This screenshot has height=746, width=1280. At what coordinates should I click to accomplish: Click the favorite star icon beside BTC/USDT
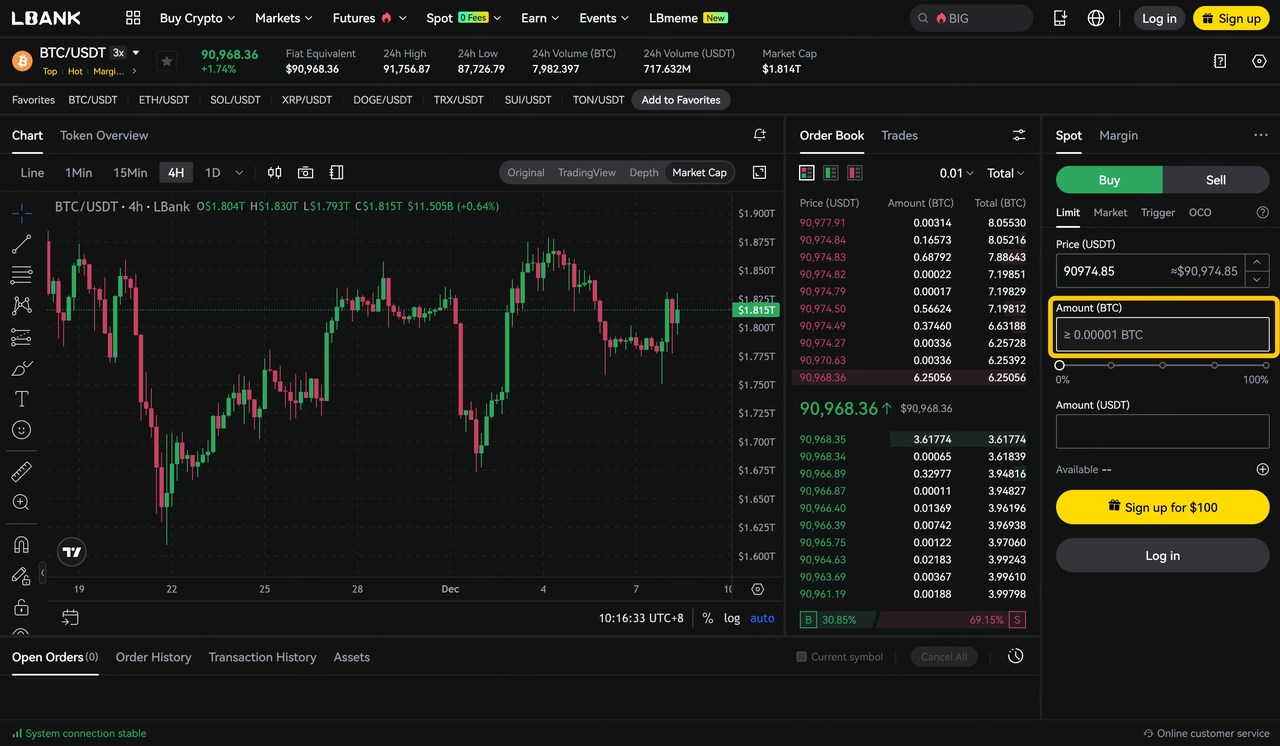[167, 62]
